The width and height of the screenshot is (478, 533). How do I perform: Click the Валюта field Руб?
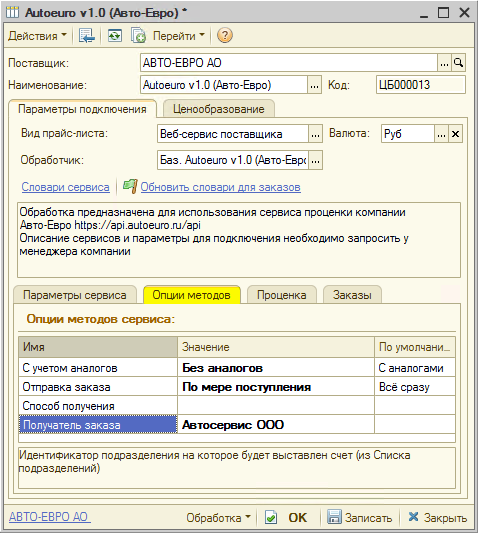[408, 134]
